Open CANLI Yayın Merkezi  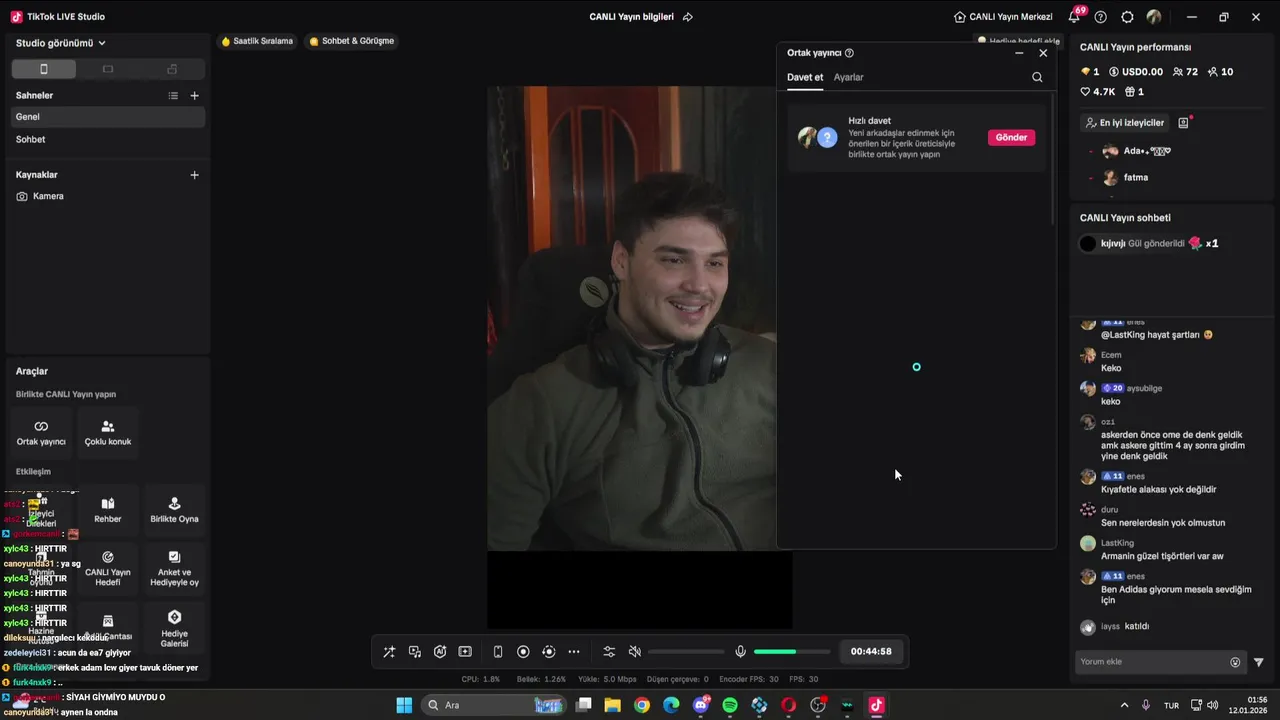tap(1003, 17)
